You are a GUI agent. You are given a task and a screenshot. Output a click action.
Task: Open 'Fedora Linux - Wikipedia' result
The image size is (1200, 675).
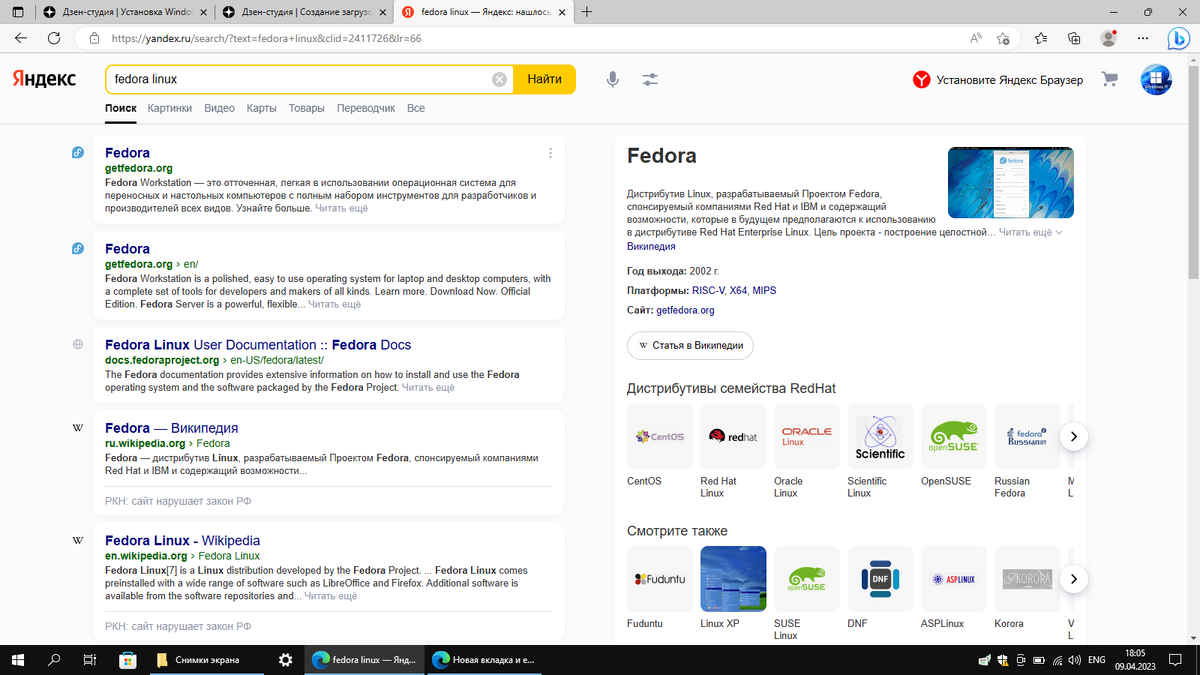[182, 540]
